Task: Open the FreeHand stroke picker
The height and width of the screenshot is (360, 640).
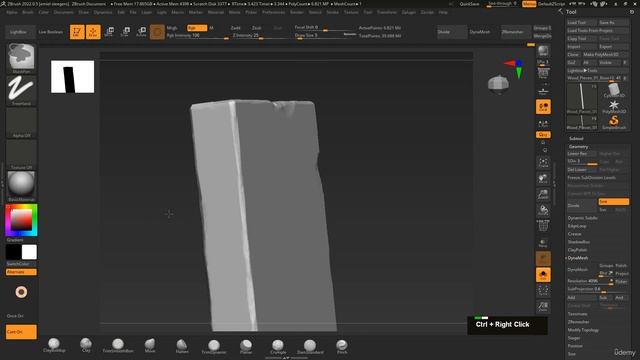Action: click(21, 90)
